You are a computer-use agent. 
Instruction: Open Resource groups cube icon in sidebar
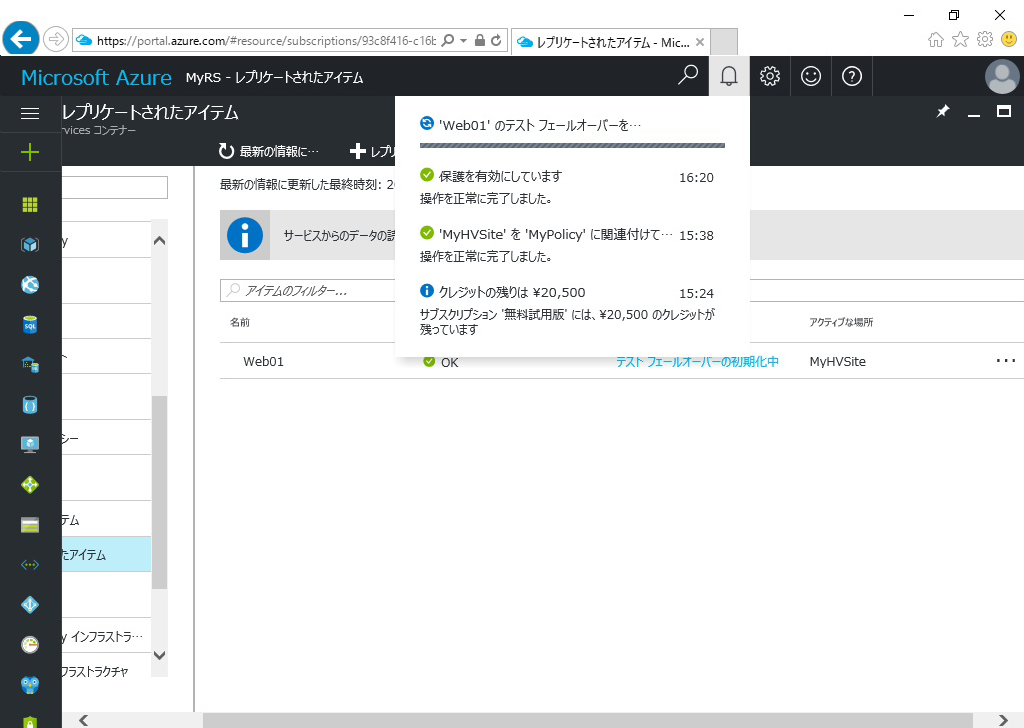(30, 244)
